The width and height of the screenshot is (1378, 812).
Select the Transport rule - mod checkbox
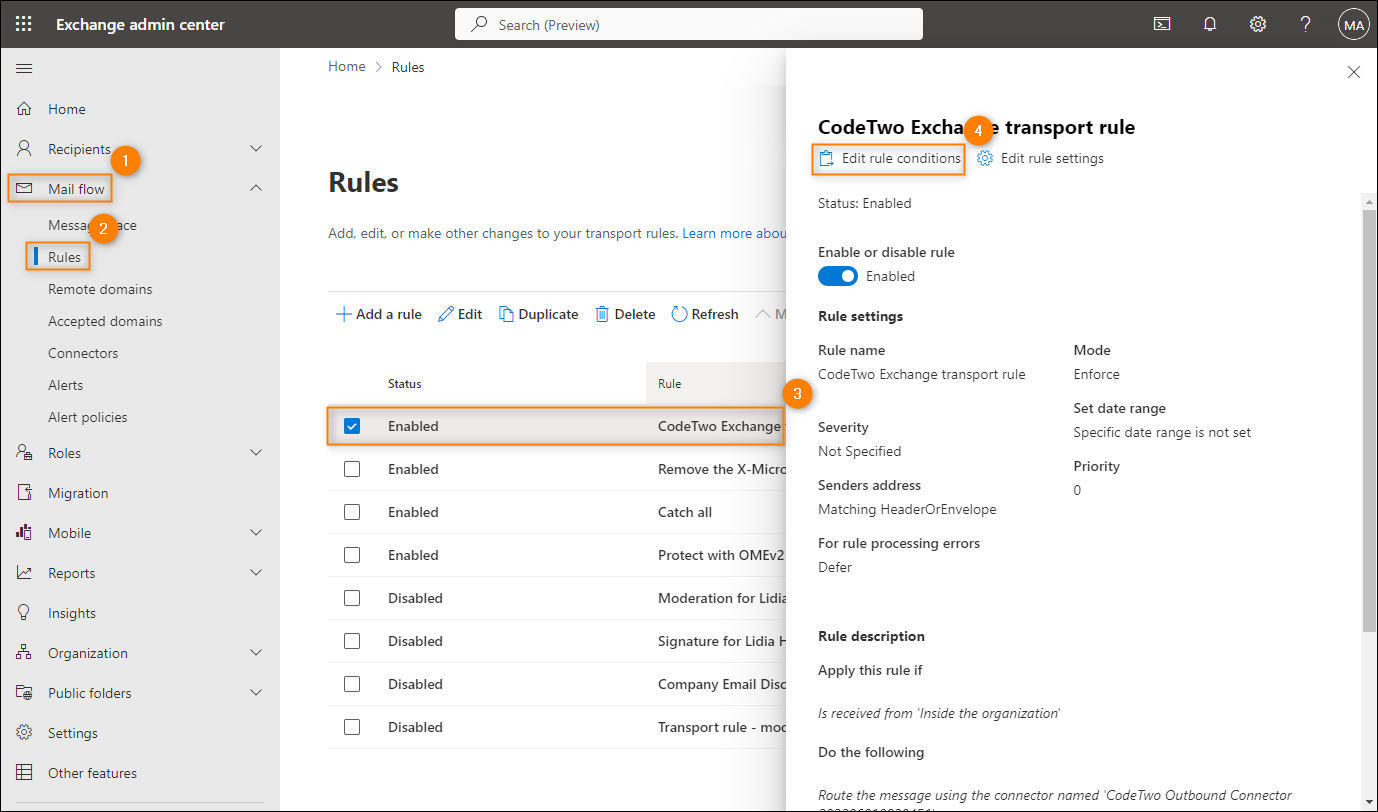pos(352,727)
